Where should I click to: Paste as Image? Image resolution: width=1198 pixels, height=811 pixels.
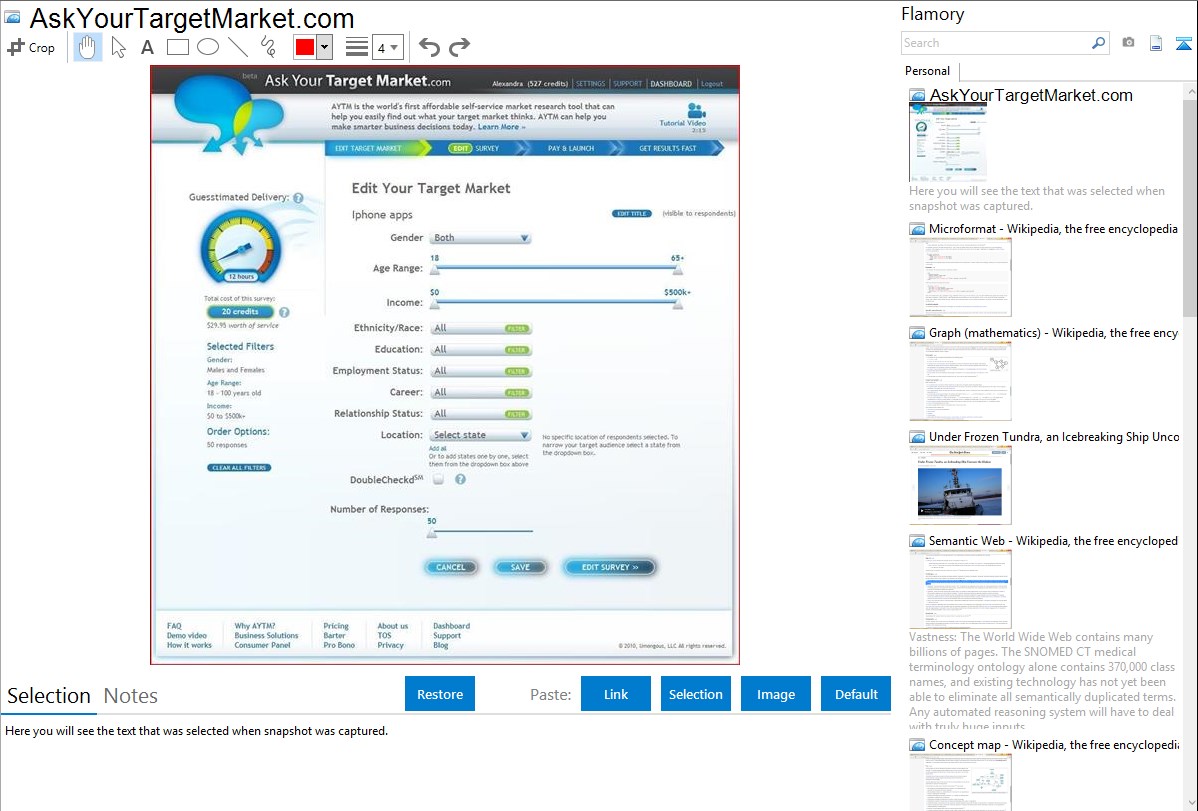pos(776,694)
